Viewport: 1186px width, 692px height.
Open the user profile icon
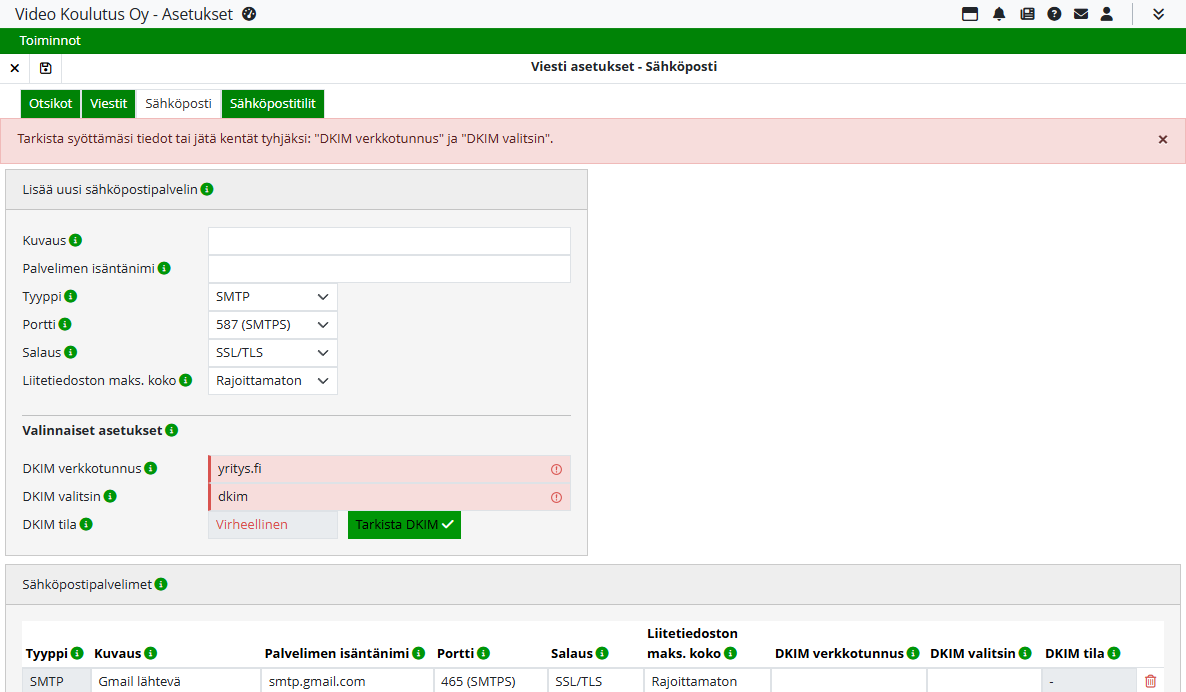1107,14
